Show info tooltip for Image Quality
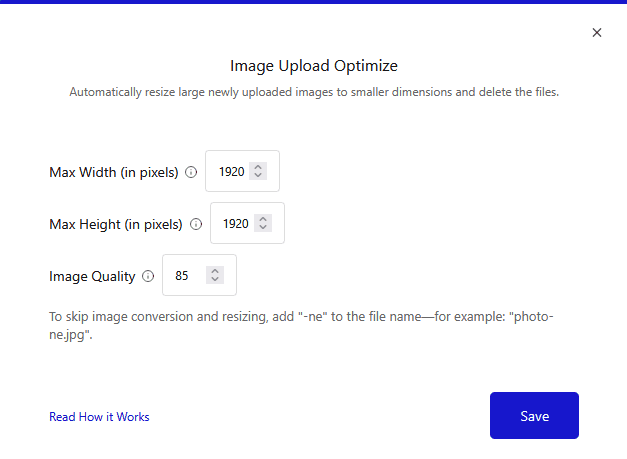The width and height of the screenshot is (627, 459). pos(148,276)
